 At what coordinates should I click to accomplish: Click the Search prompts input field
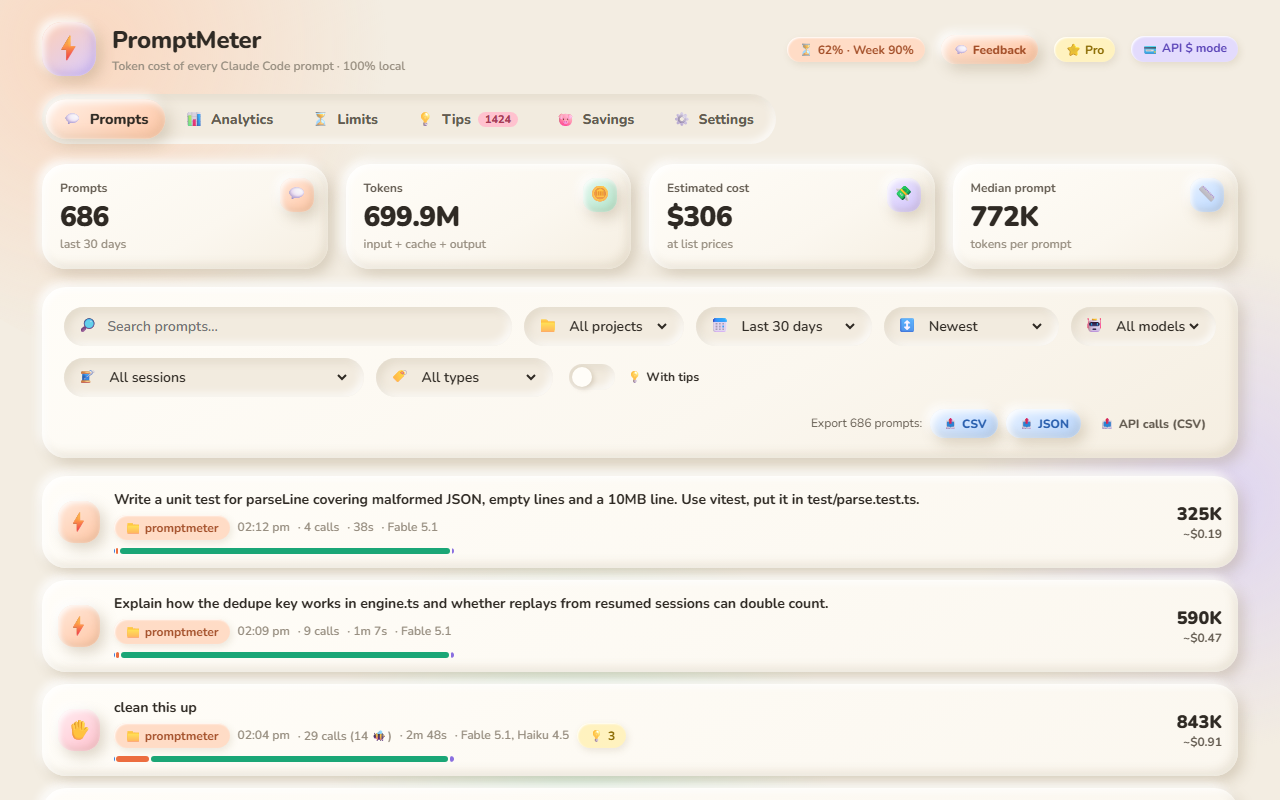click(288, 326)
